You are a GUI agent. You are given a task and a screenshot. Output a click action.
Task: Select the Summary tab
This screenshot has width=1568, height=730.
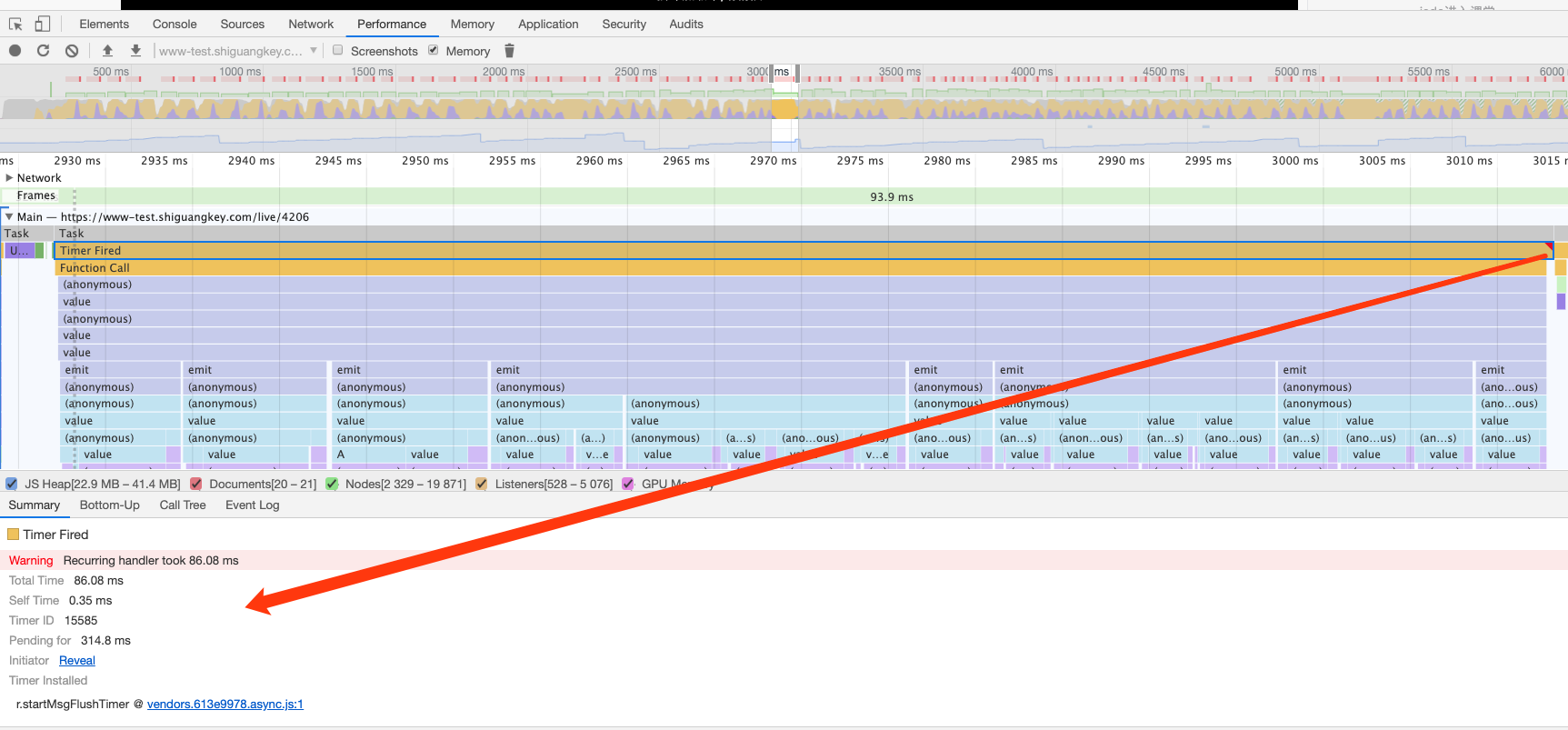pyautogui.click(x=35, y=505)
